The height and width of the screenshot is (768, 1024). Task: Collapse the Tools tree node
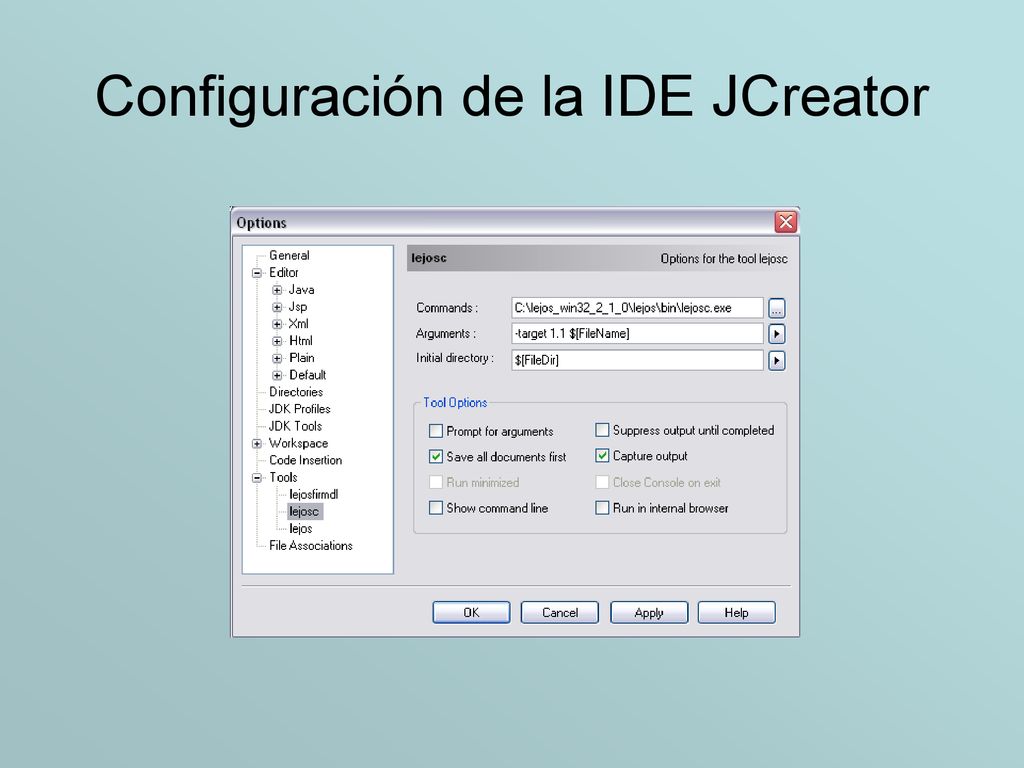(257, 478)
